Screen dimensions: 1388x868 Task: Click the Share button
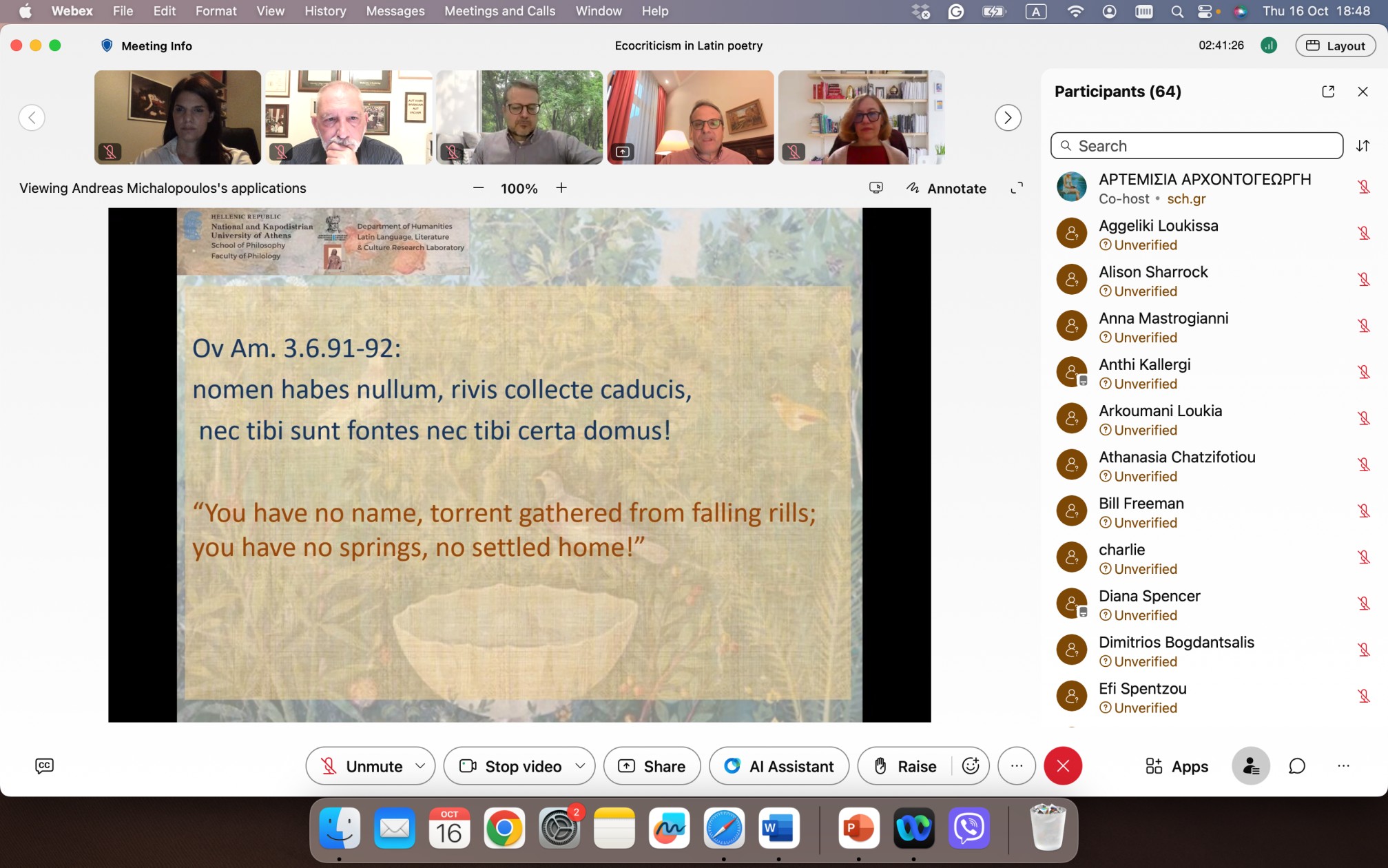(x=652, y=766)
